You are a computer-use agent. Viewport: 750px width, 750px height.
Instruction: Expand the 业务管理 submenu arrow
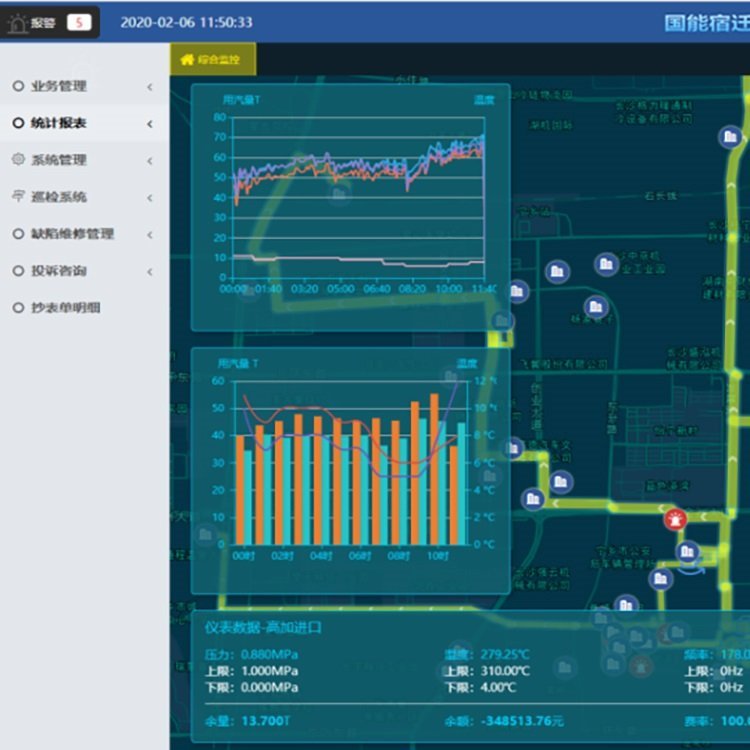click(x=150, y=87)
